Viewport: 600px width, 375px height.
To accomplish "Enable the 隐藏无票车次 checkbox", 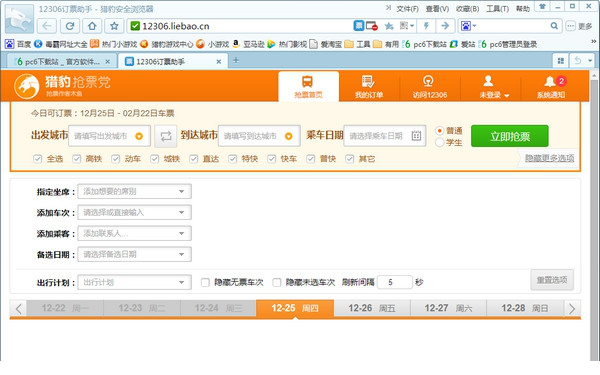I will [x=205, y=282].
